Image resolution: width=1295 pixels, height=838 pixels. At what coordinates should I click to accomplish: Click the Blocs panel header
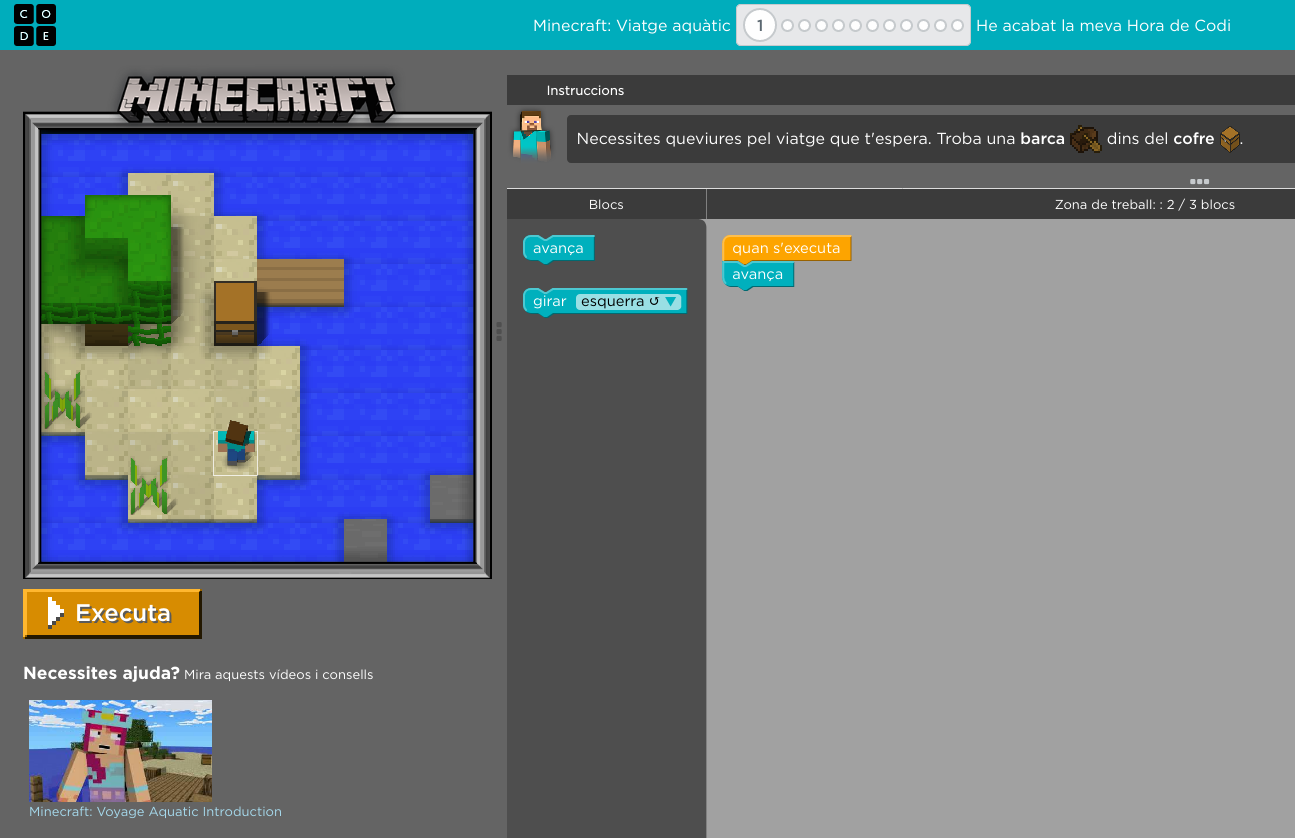point(606,204)
